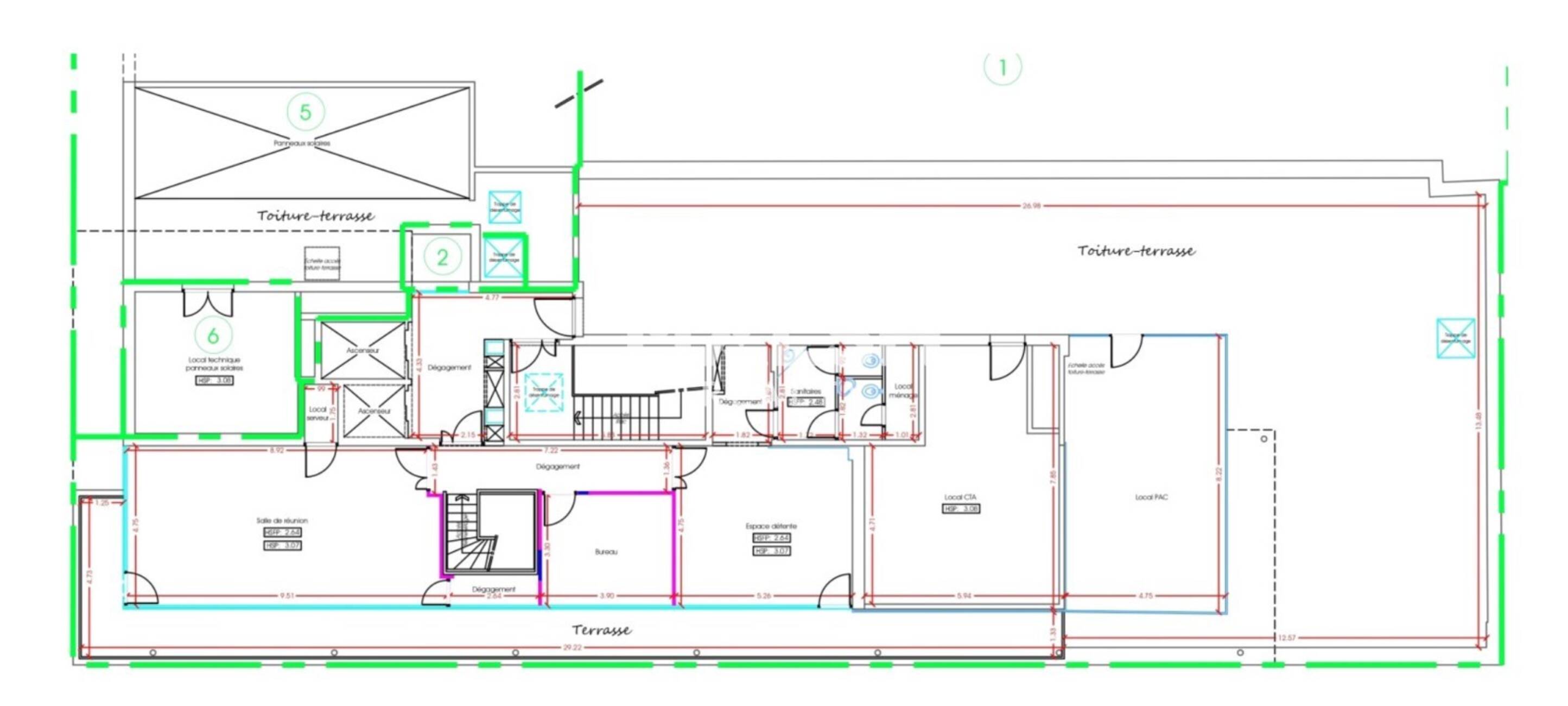
Task: Click the HSP 3.08 box under Local CTA
Action: pyautogui.click(x=961, y=509)
